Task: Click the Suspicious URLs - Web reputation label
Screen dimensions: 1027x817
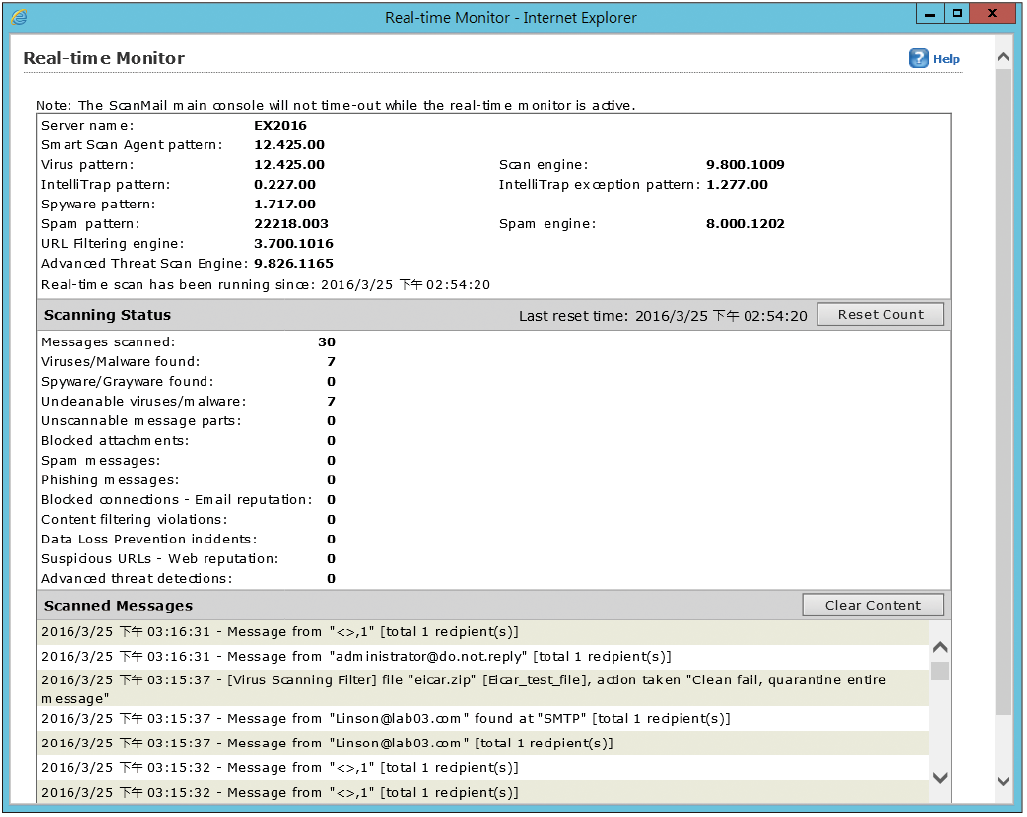Action: tap(159, 559)
